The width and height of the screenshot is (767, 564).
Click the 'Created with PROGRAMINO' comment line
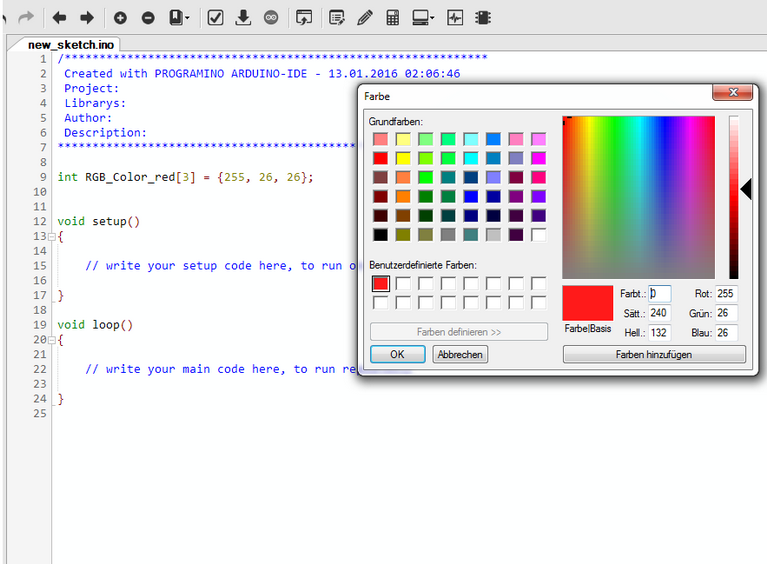point(262,74)
